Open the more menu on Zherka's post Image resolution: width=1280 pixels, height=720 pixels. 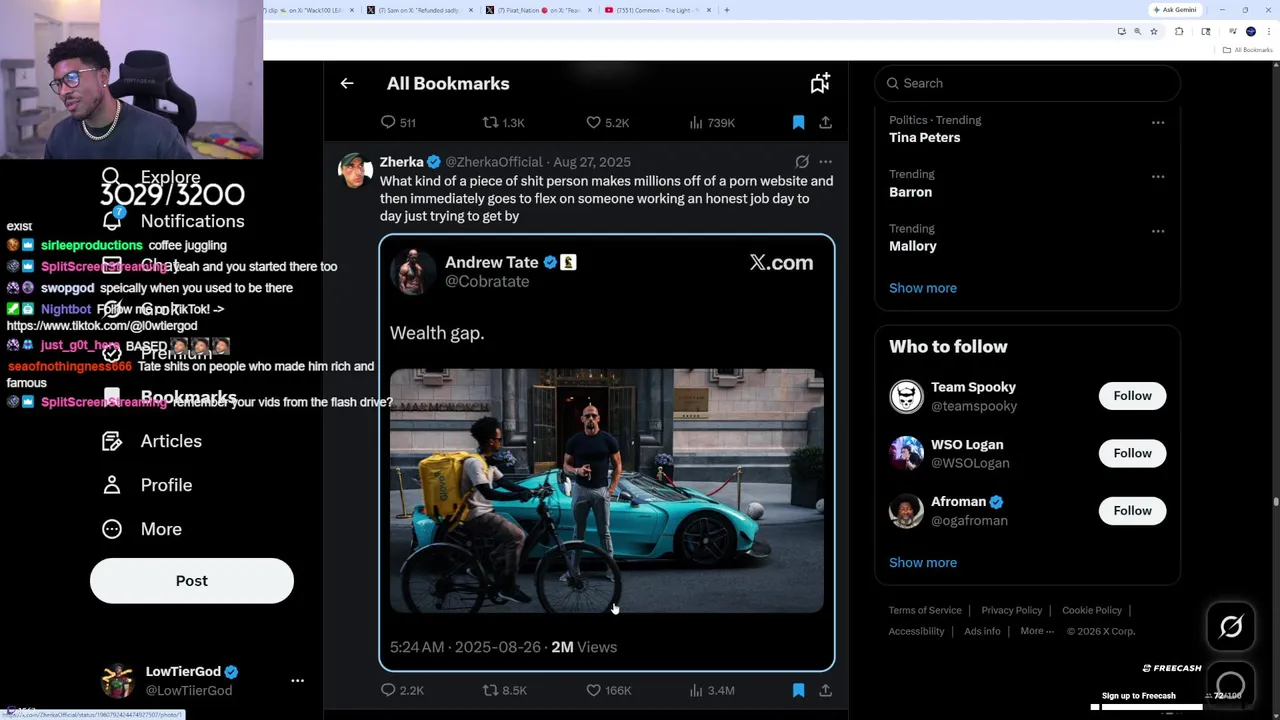coord(825,162)
